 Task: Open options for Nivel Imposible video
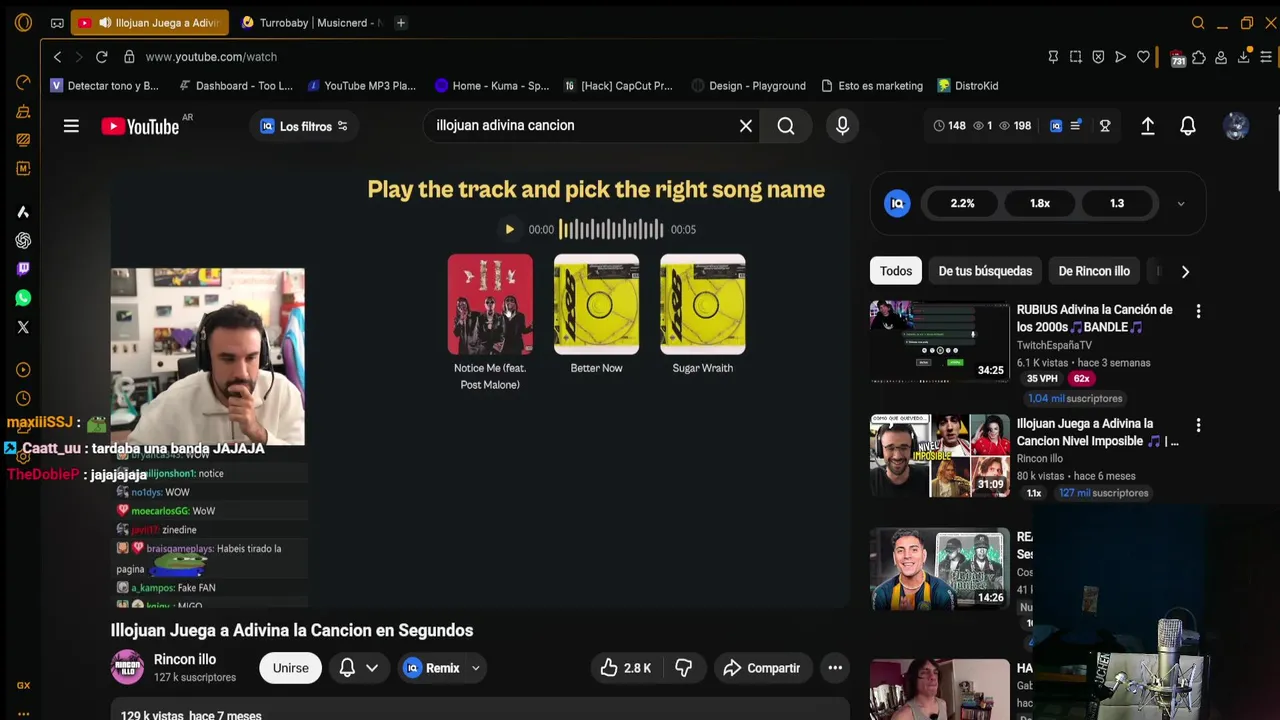tap(1198, 425)
